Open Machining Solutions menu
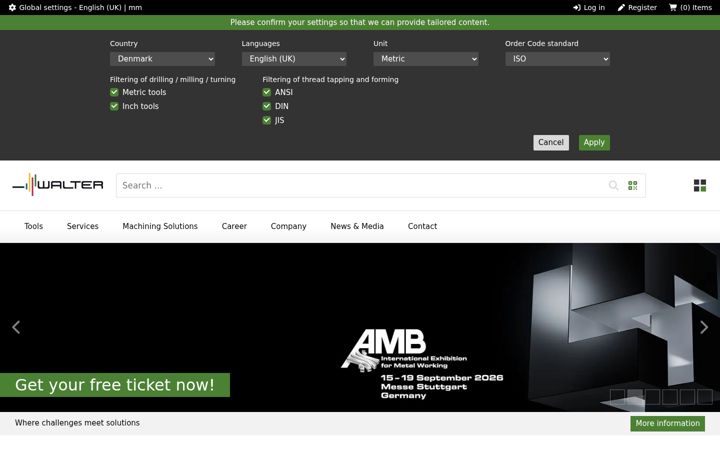 point(160,226)
